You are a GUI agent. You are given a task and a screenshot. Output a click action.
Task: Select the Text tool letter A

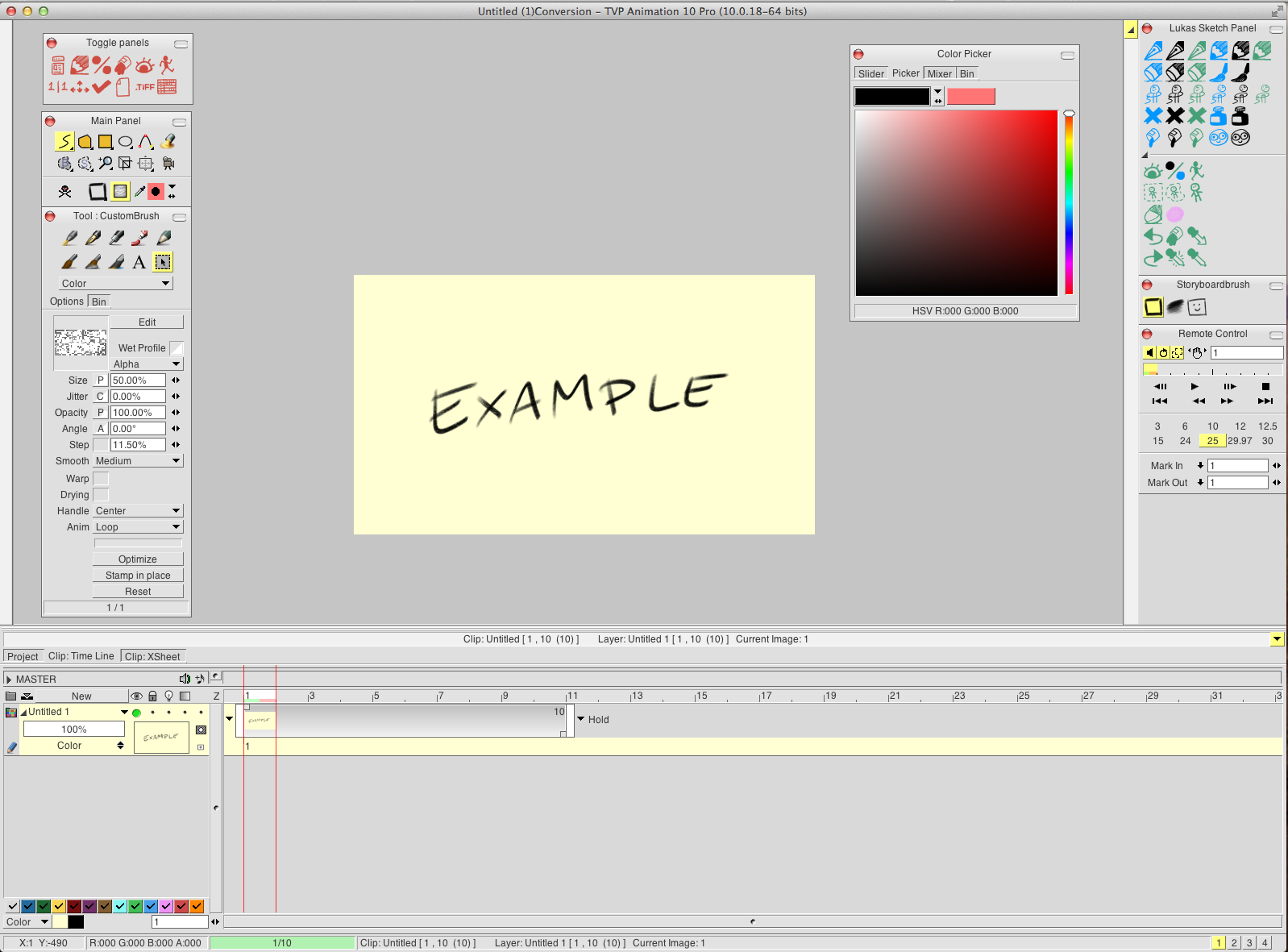coord(139,262)
